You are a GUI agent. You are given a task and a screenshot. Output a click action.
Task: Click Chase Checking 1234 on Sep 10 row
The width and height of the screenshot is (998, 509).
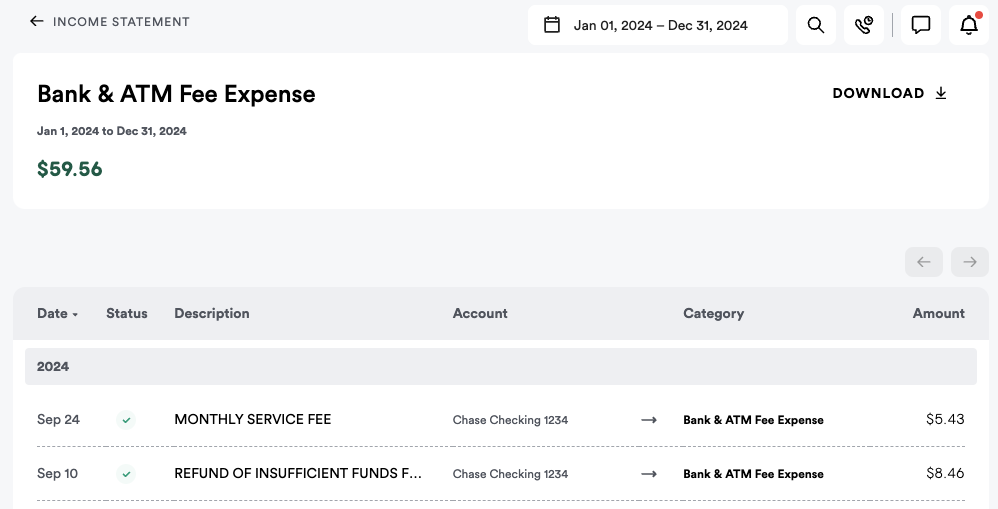510,474
